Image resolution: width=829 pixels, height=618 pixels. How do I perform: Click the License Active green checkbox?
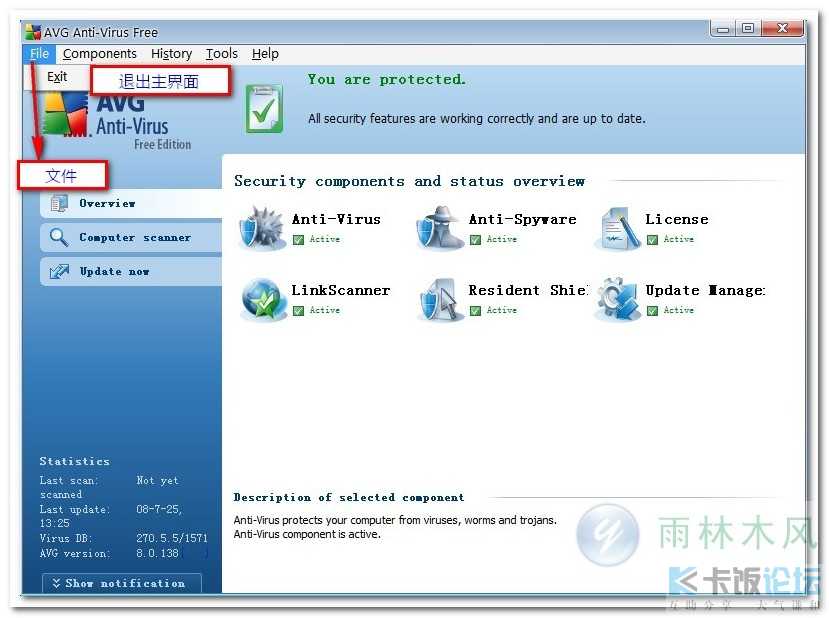tap(652, 240)
